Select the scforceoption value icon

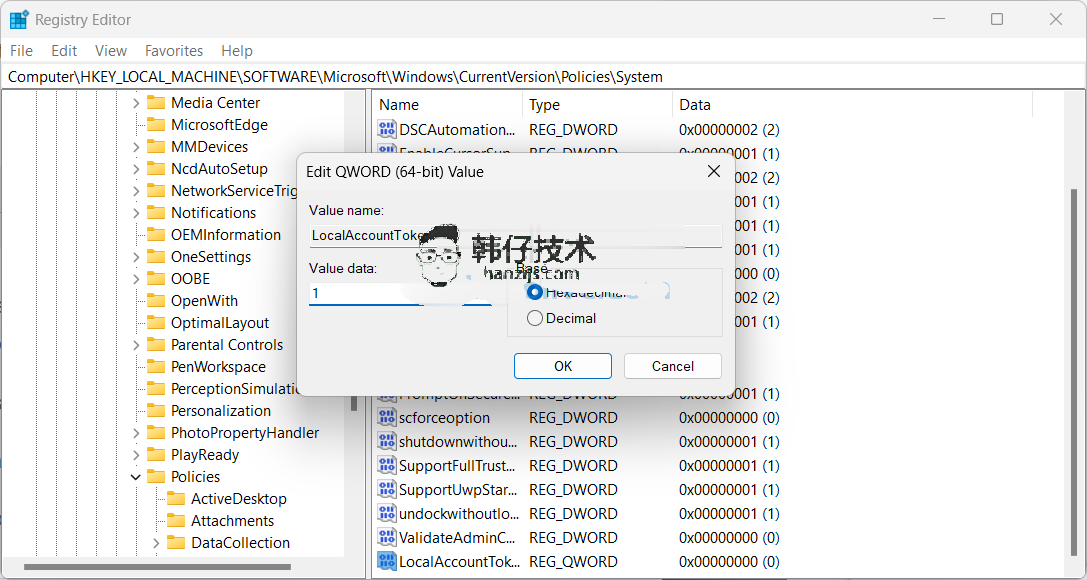point(386,418)
